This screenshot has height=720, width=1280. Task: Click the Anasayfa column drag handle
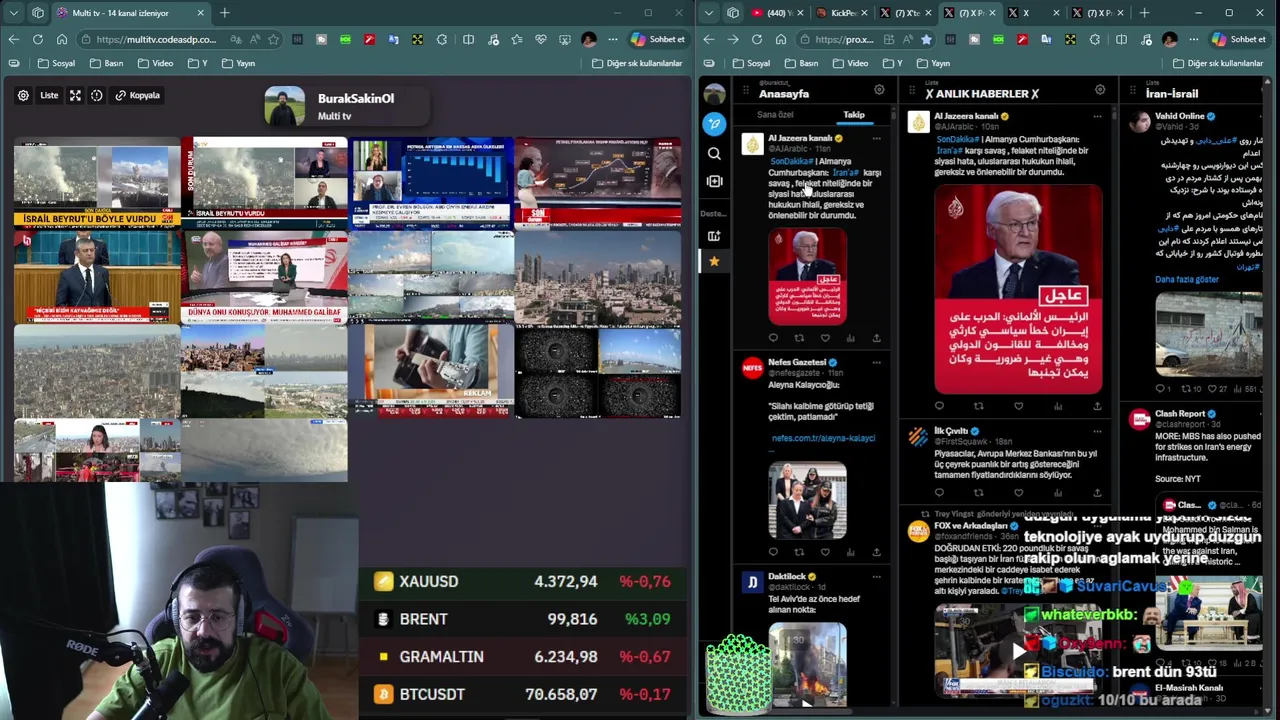pyautogui.click(x=746, y=90)
